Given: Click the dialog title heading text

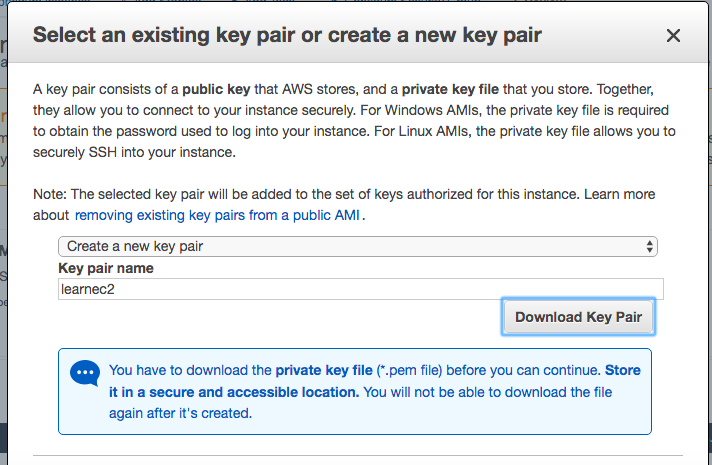Looking at the screenshot, I should pyautogui.click(x=288, y=36).
